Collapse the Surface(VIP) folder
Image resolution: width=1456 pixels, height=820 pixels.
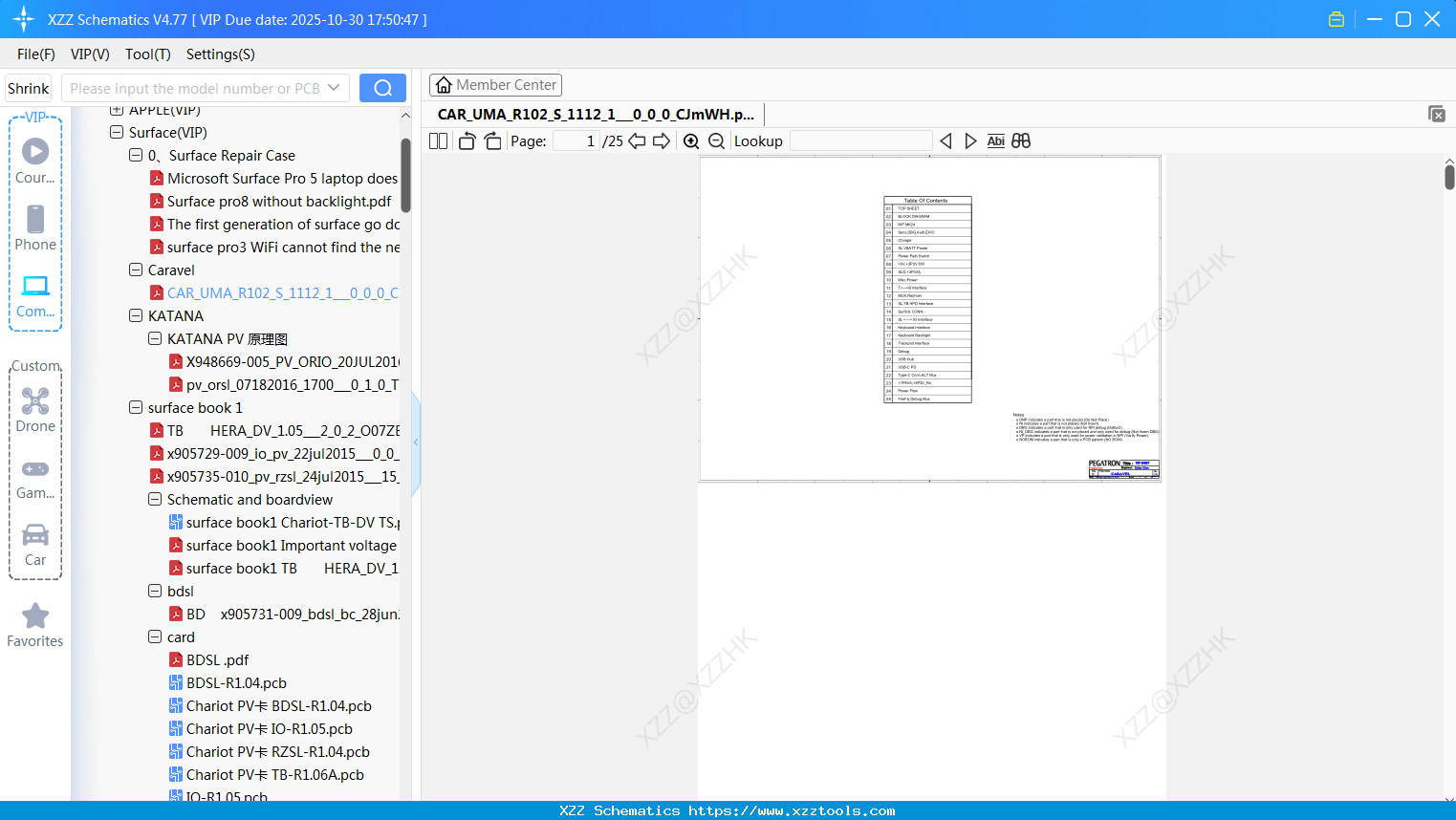(x=117, y=132)
